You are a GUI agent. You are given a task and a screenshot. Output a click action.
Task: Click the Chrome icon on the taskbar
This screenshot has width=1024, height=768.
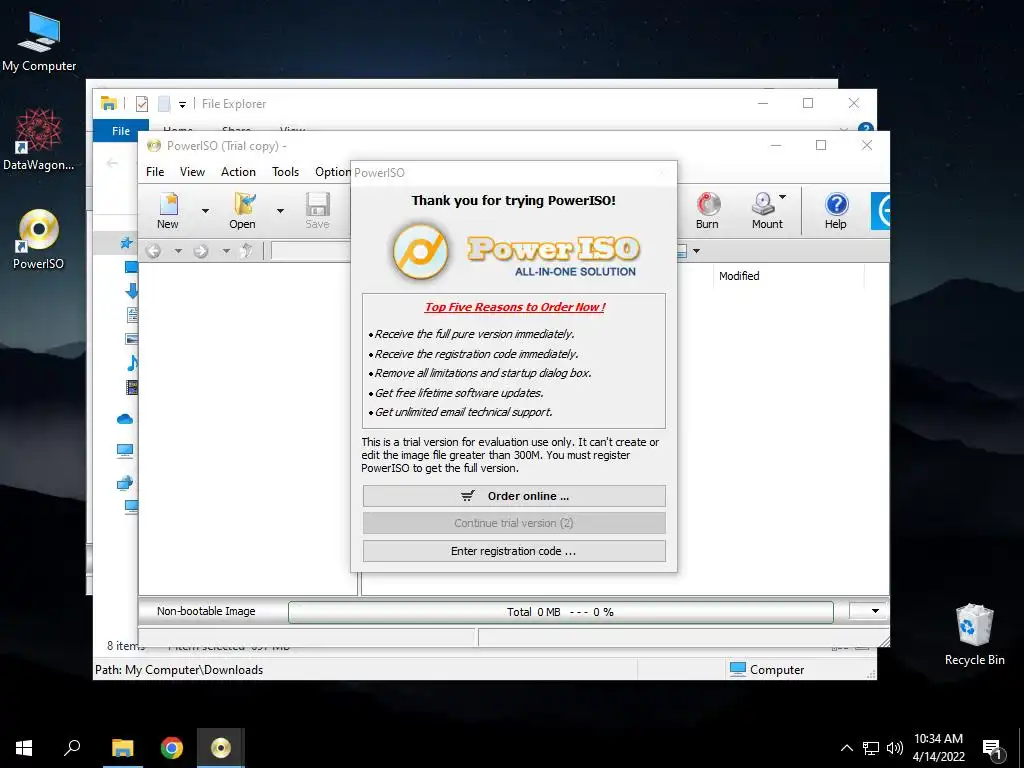172,748
